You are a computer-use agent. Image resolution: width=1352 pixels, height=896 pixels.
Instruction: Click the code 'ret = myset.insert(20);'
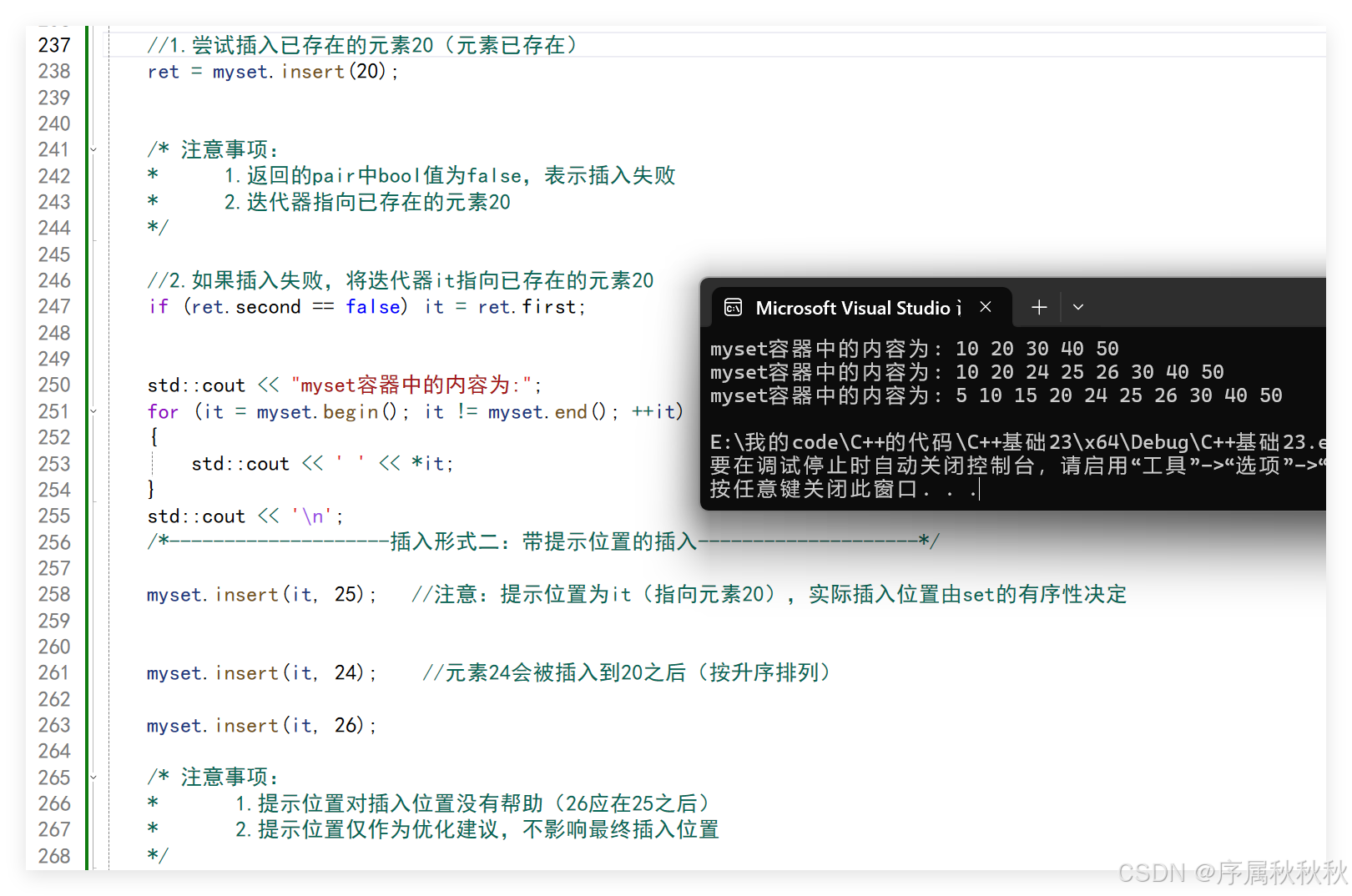point(273,72)
